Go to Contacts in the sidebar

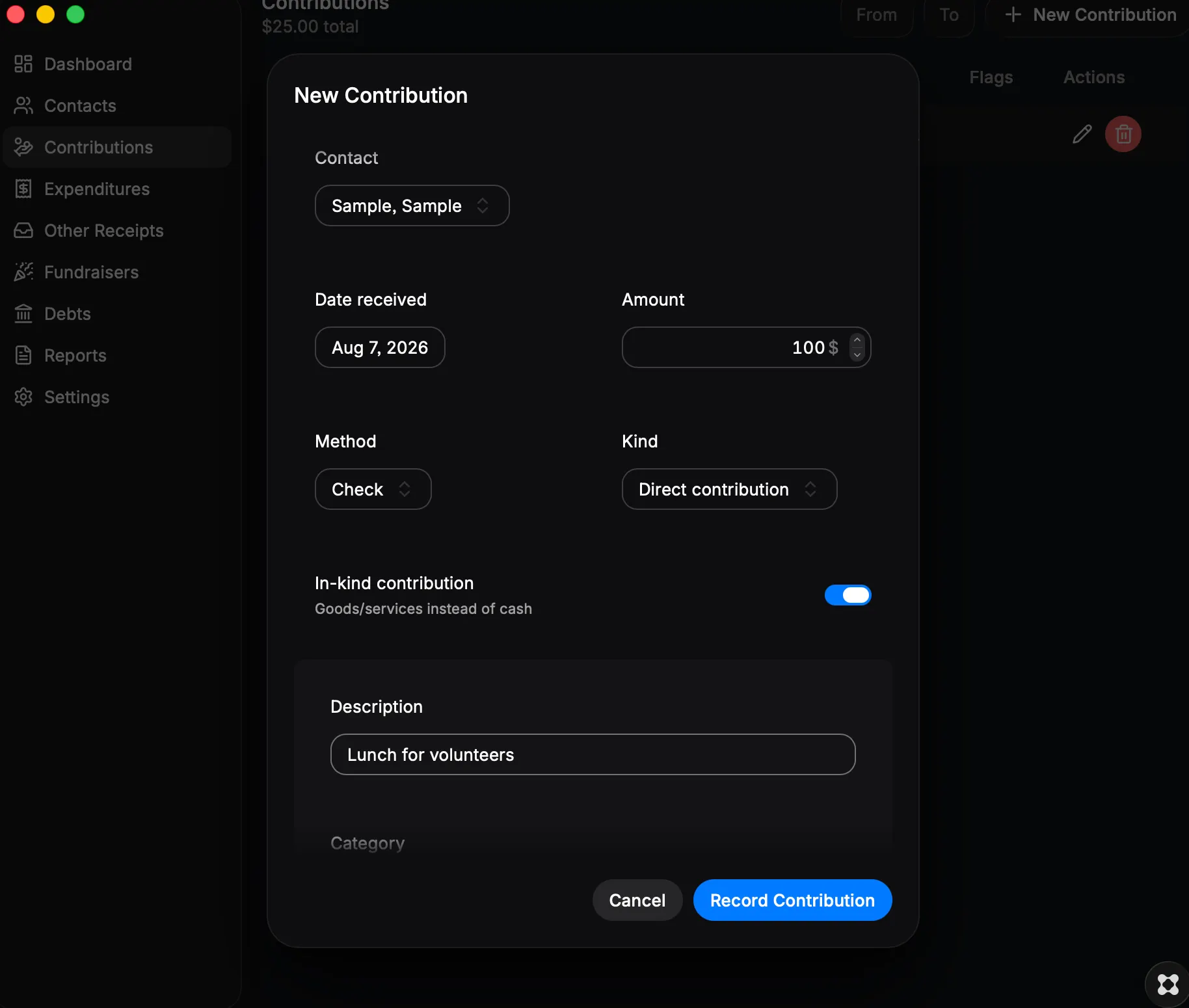pos(117,105)
